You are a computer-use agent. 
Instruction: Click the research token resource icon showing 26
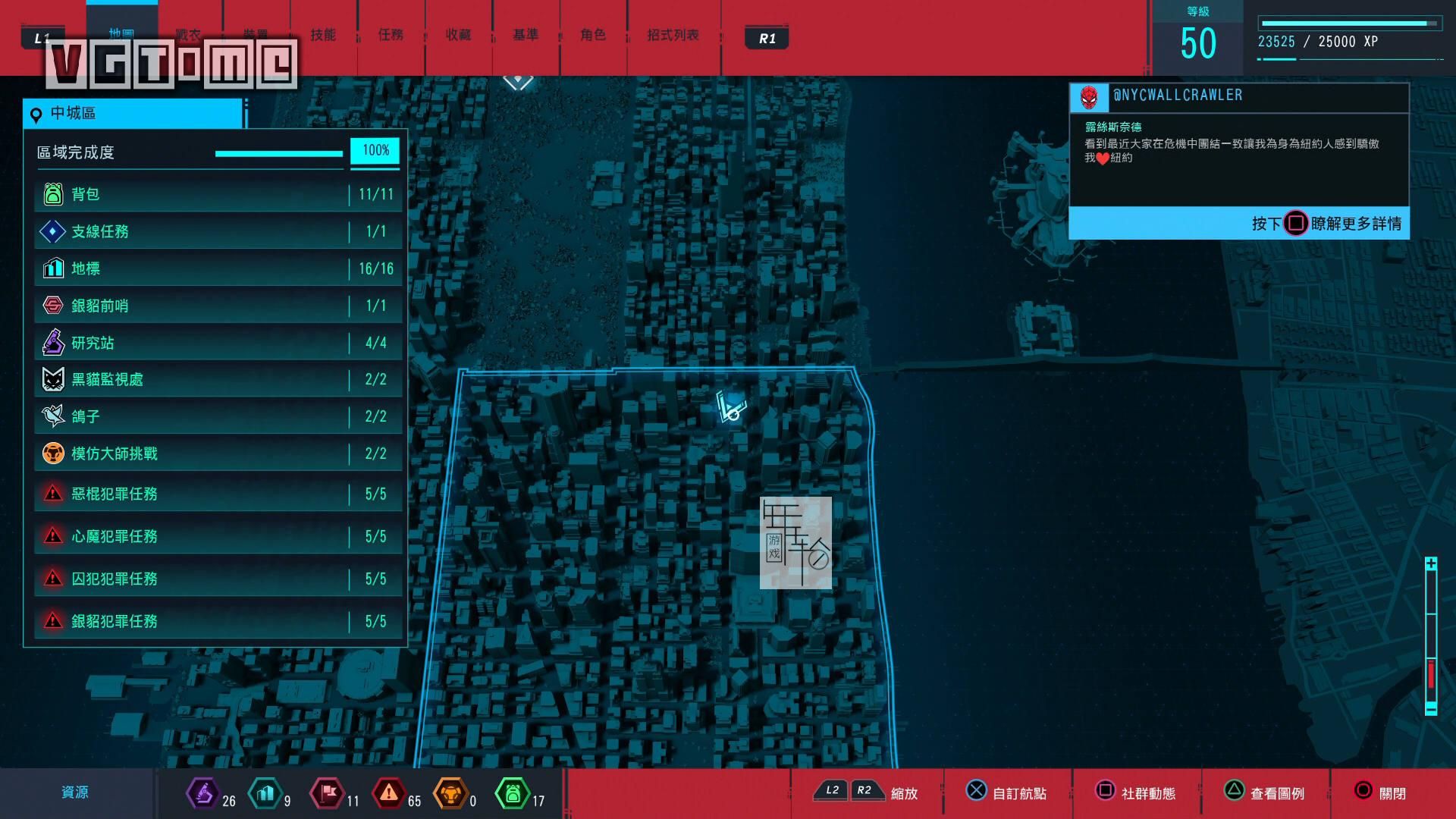click(202, 793)
